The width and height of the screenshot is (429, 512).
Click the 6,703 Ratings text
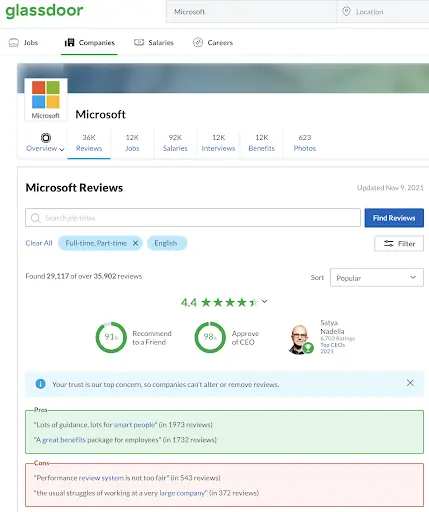click(x=337, y=338)
